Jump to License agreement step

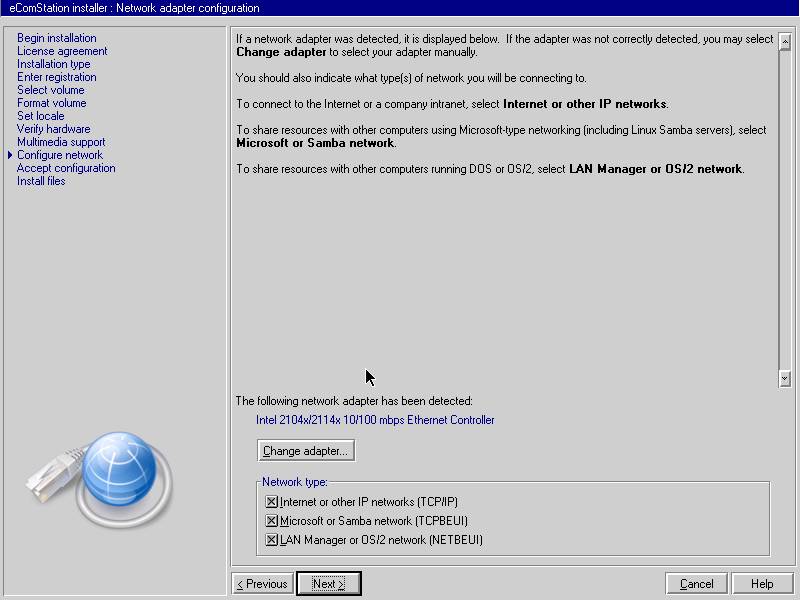tap(62, 51)
